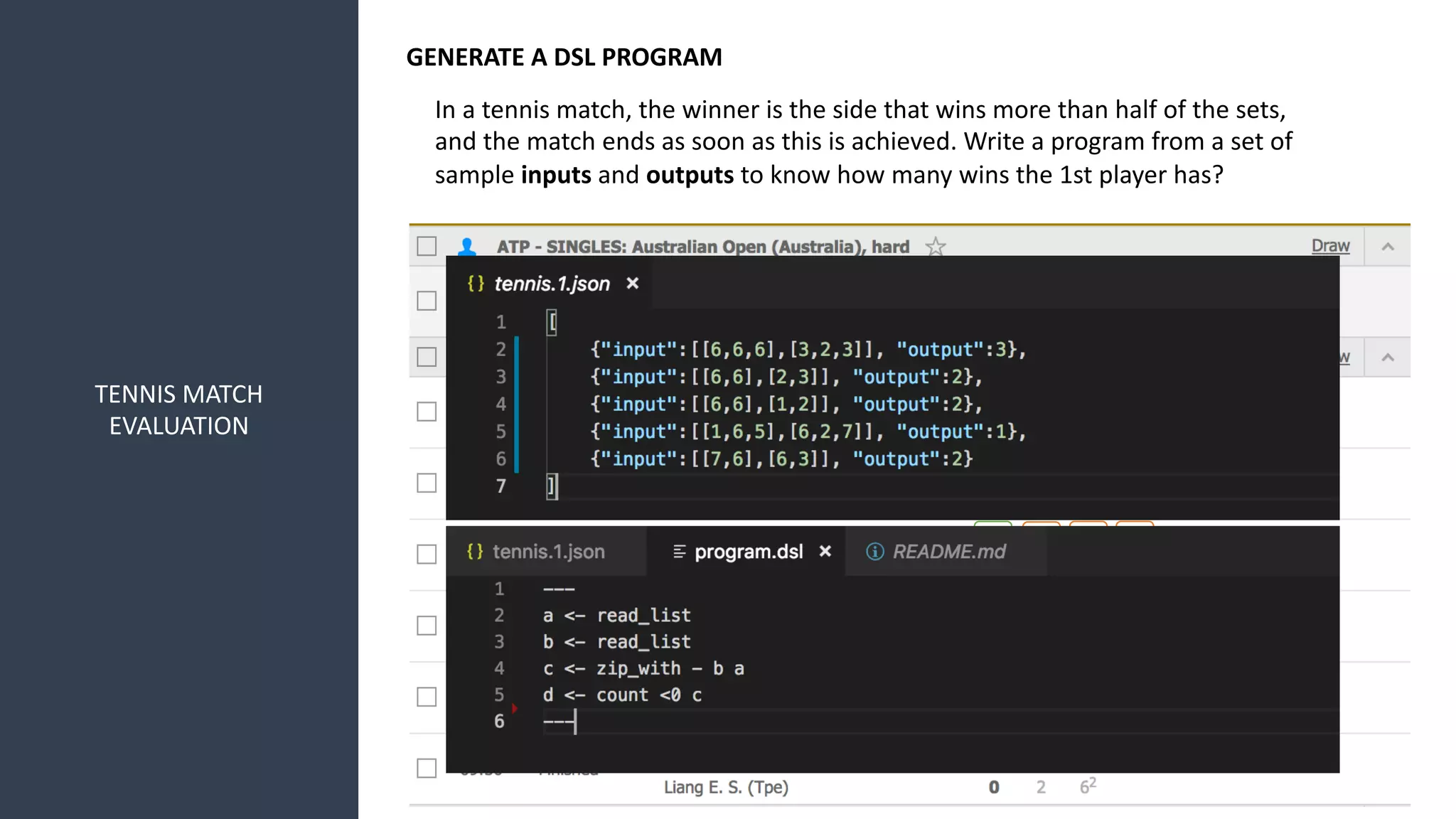Click the red breakpoint marker near DSL line 5
This screenshot has height=819, width=1456.
click(x=514, y=708)
